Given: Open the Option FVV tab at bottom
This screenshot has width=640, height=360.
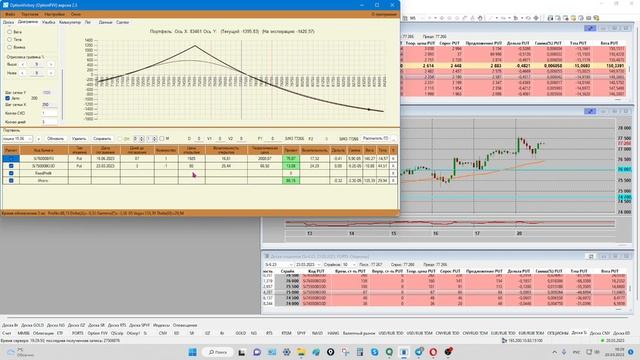Looking at the screenshot, I should click(97, 333).
